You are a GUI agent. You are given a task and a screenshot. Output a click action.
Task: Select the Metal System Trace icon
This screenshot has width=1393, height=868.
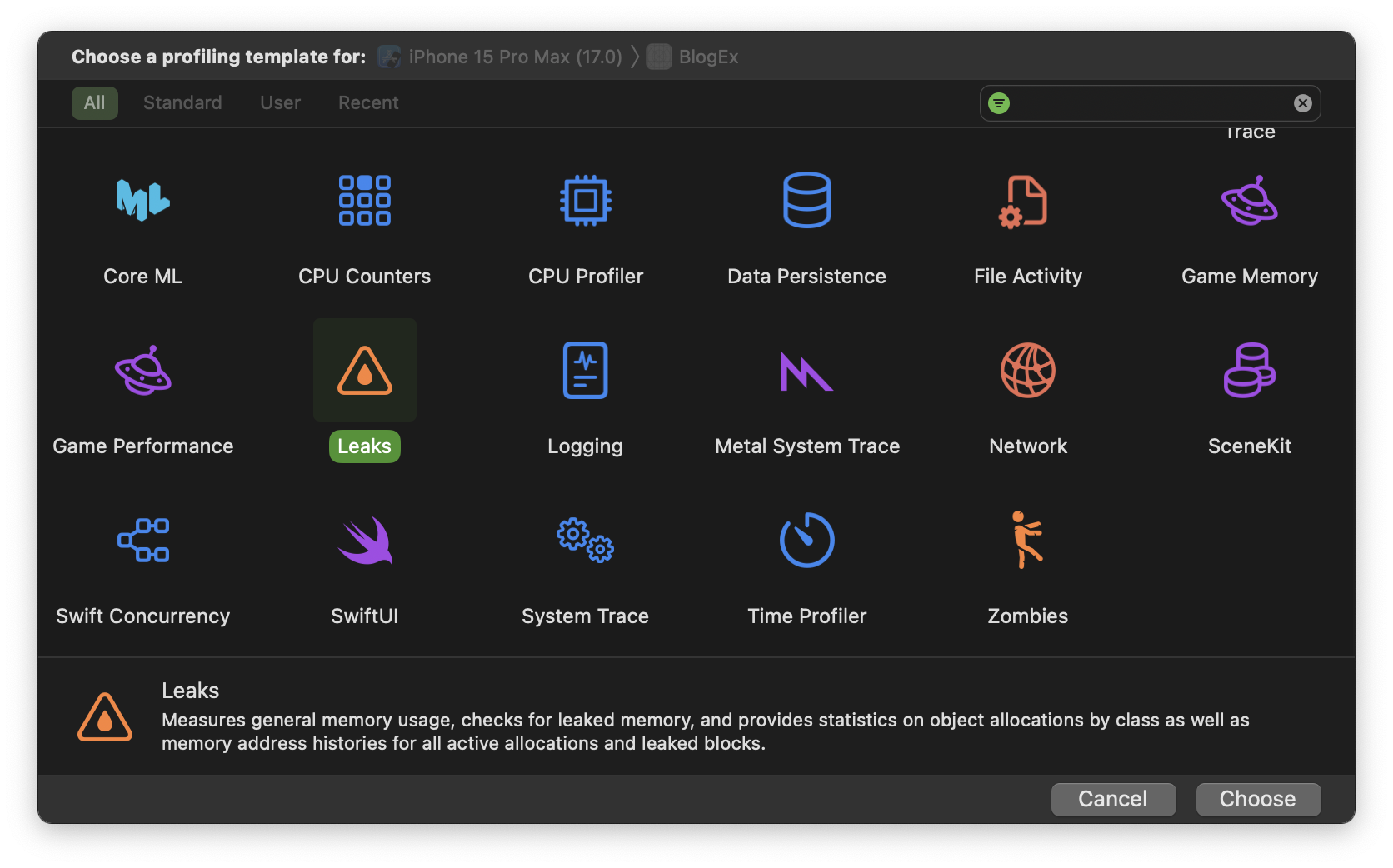tap(806, 371)
